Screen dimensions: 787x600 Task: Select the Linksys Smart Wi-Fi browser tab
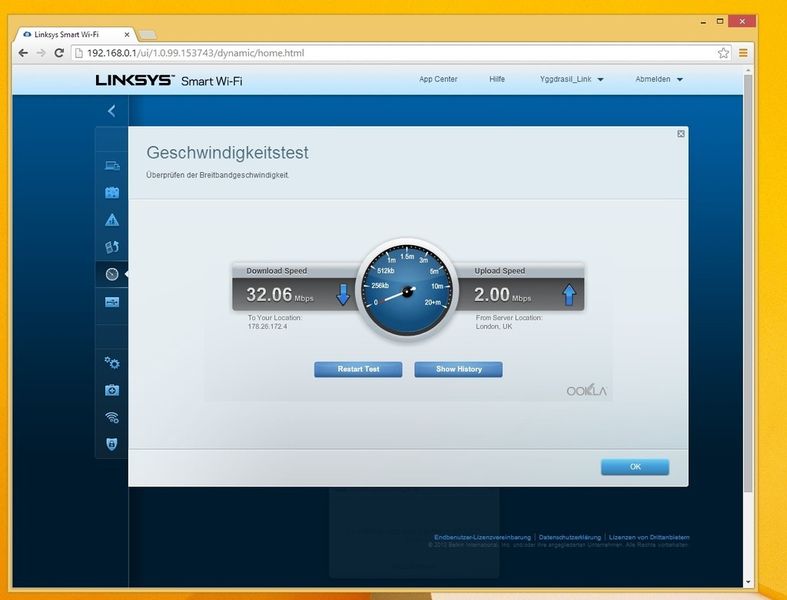point(75,35)
